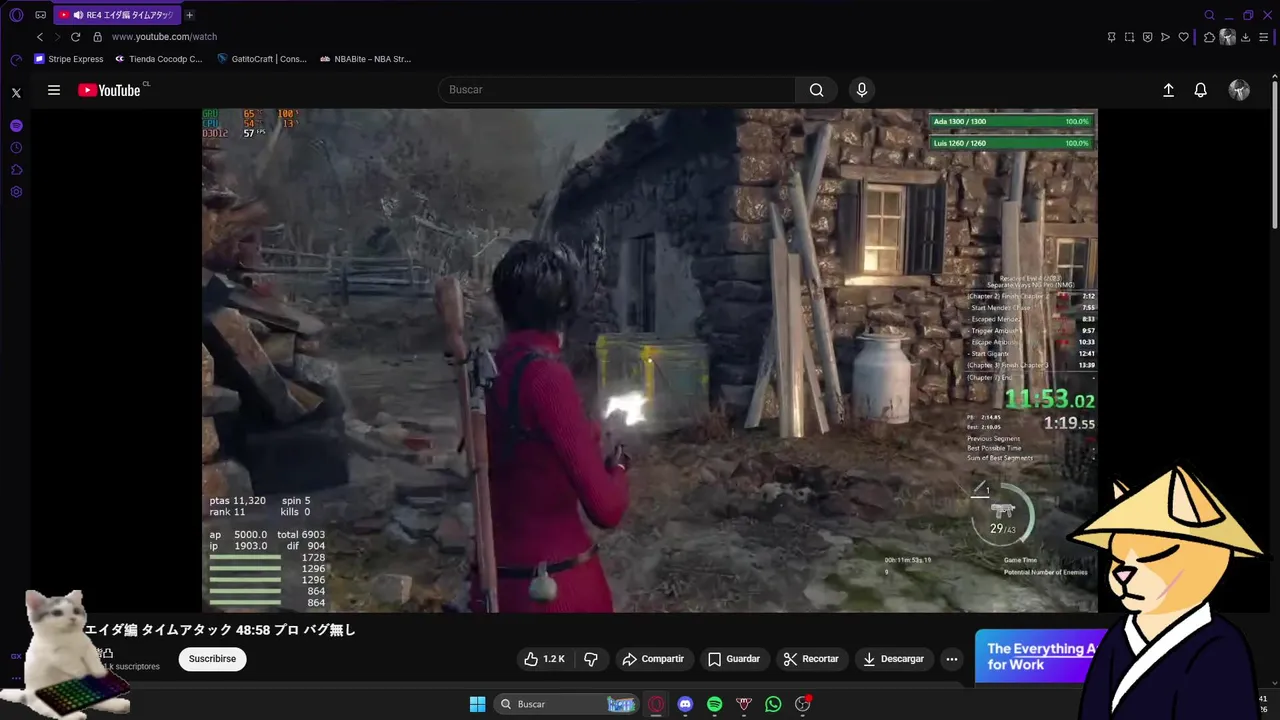Like the video with 1.2 K

tap(544, 659)
